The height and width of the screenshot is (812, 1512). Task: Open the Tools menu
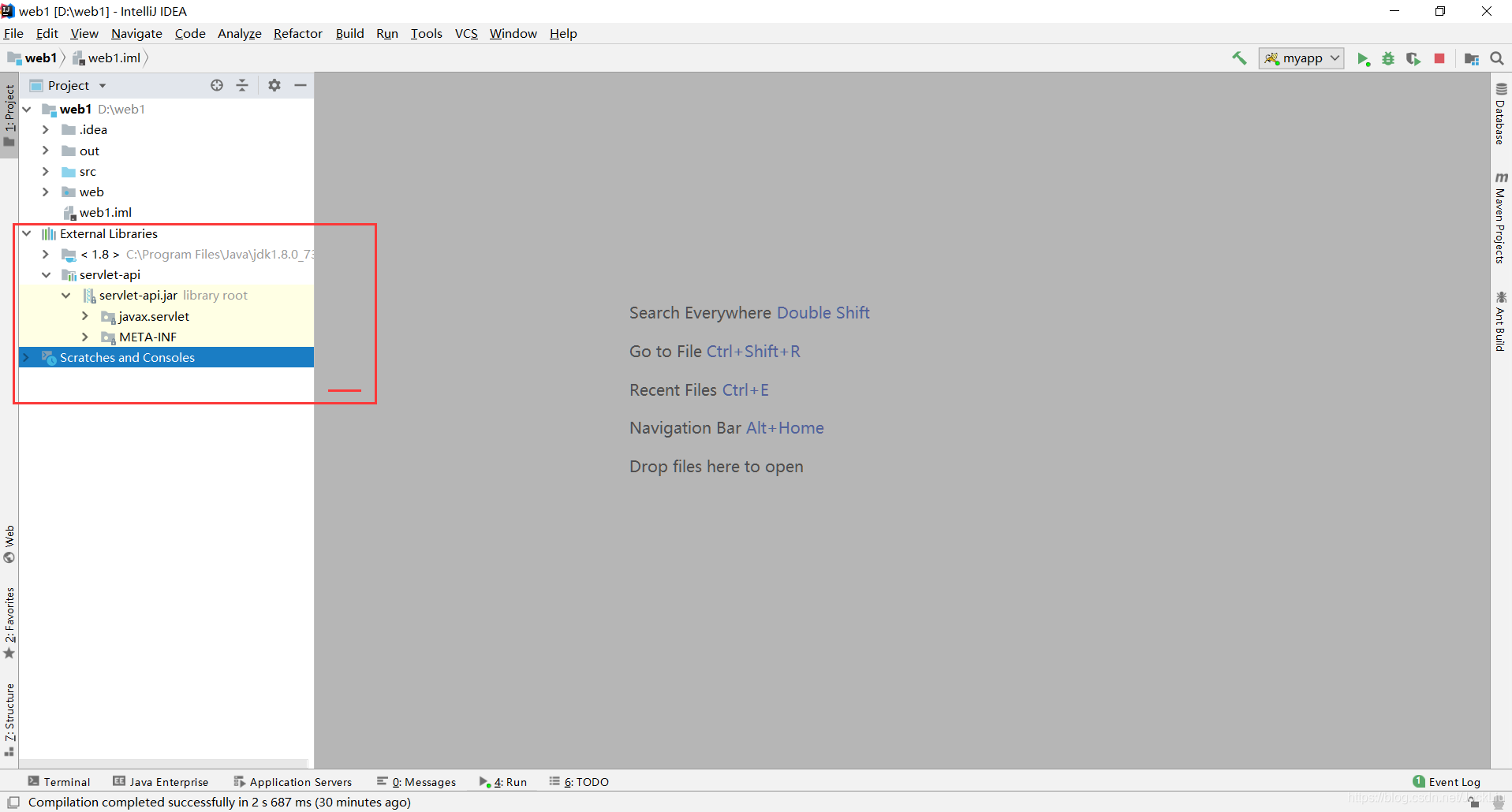(427, 33)
